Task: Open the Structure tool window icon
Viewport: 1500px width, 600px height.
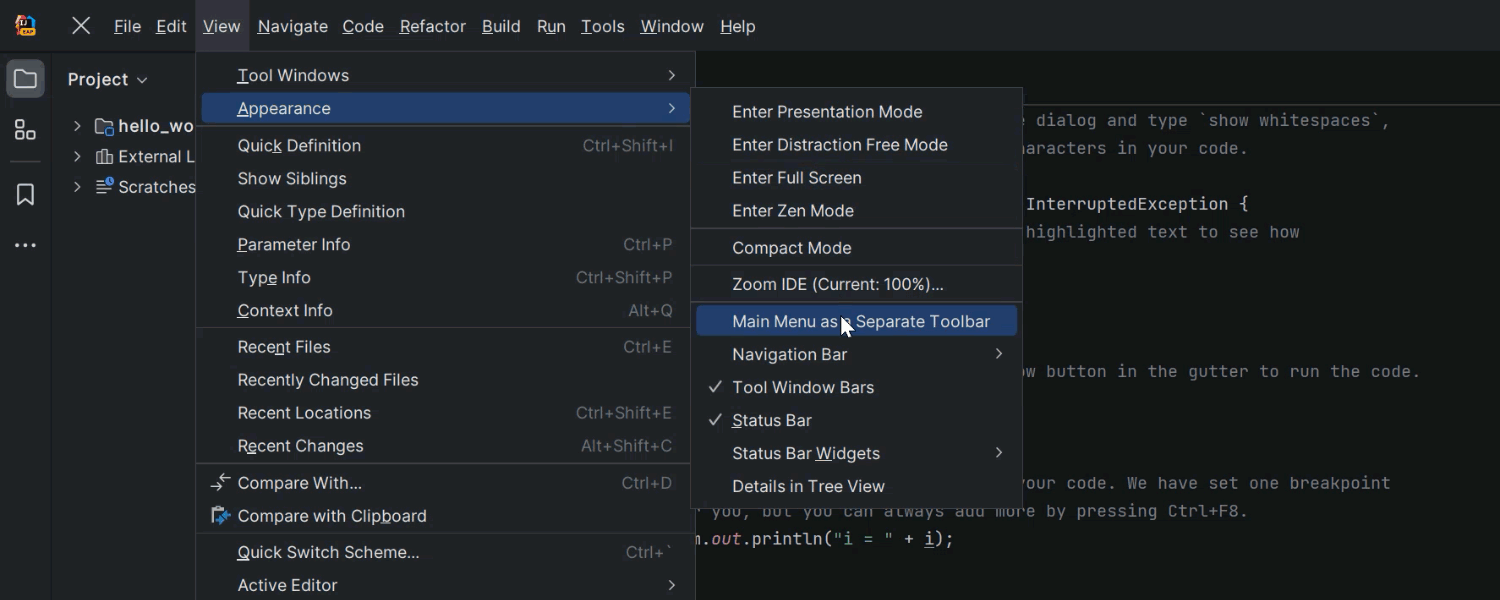Action: click(x=25, y=130)
